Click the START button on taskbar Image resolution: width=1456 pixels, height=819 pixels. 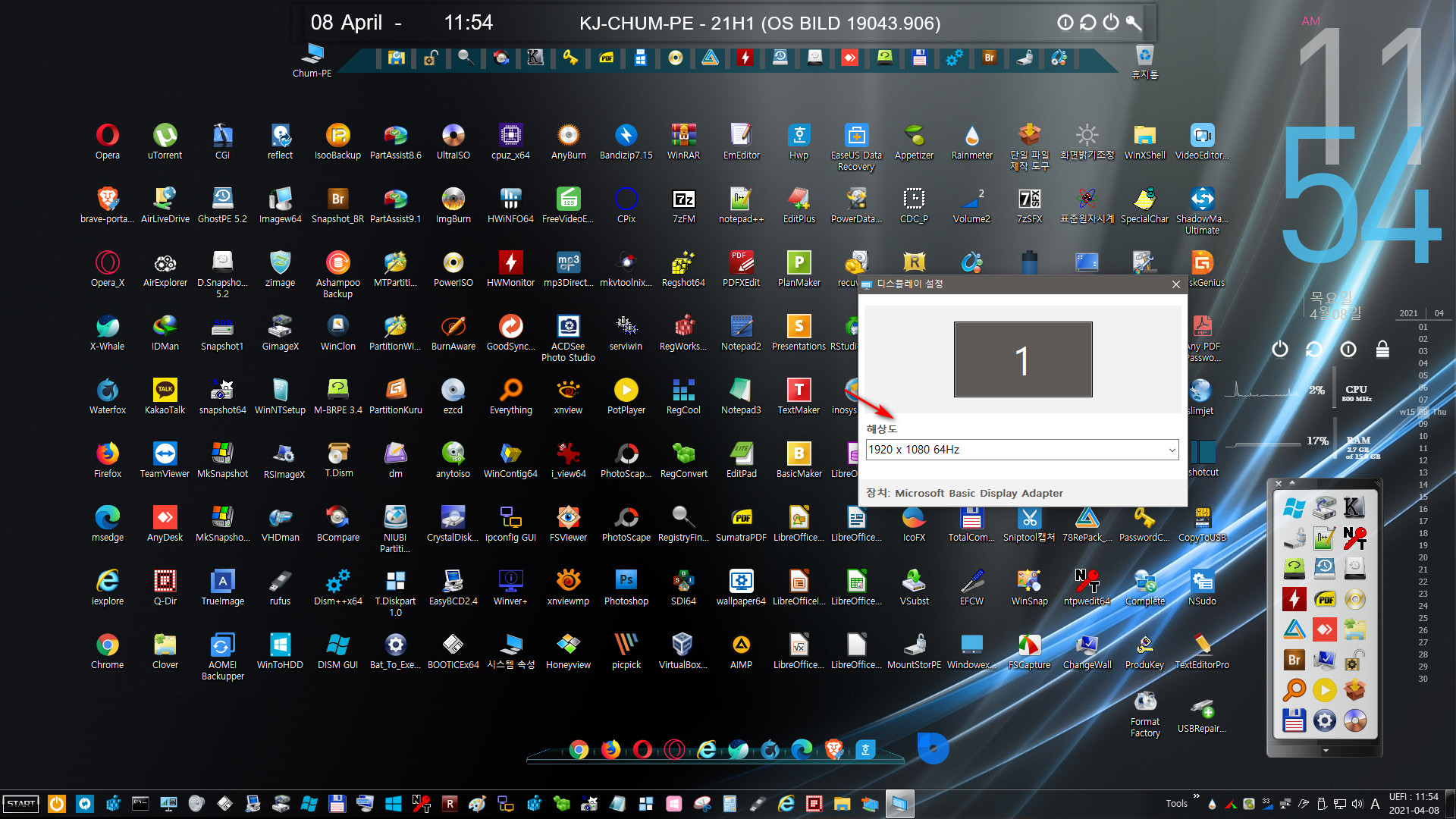[21, 803]
